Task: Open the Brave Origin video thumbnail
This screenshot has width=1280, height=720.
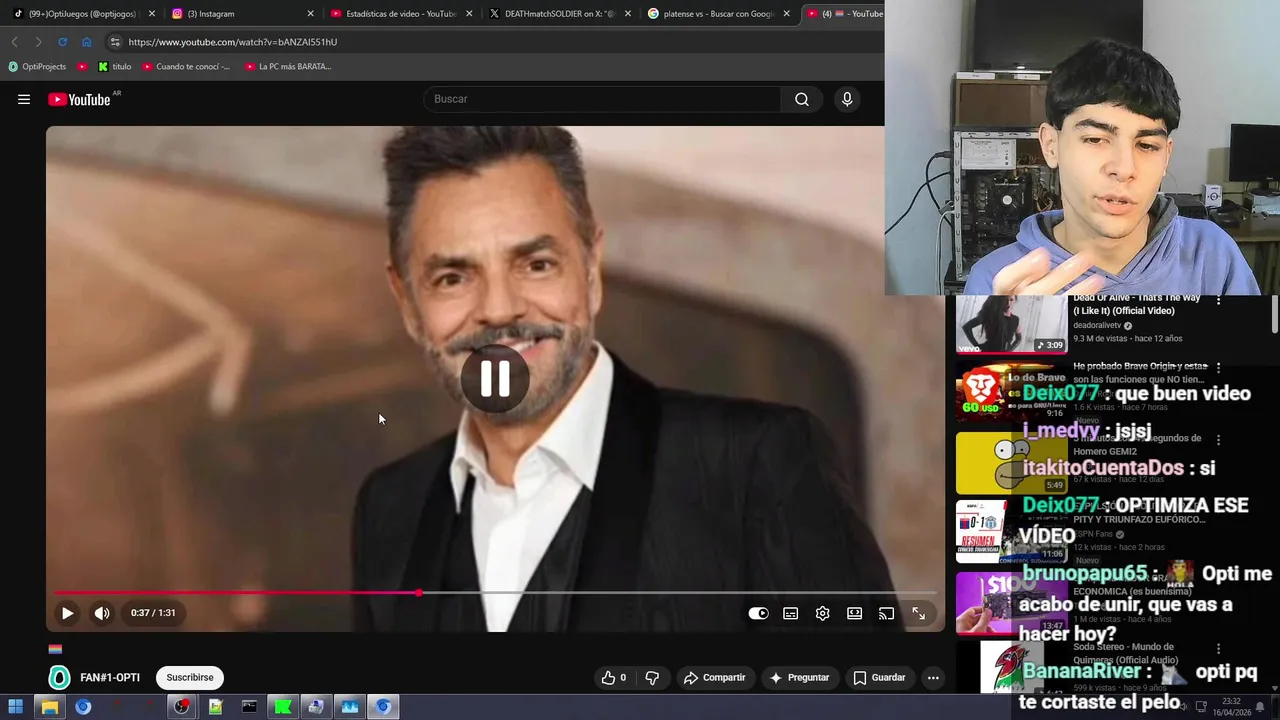Action: 1011,392
